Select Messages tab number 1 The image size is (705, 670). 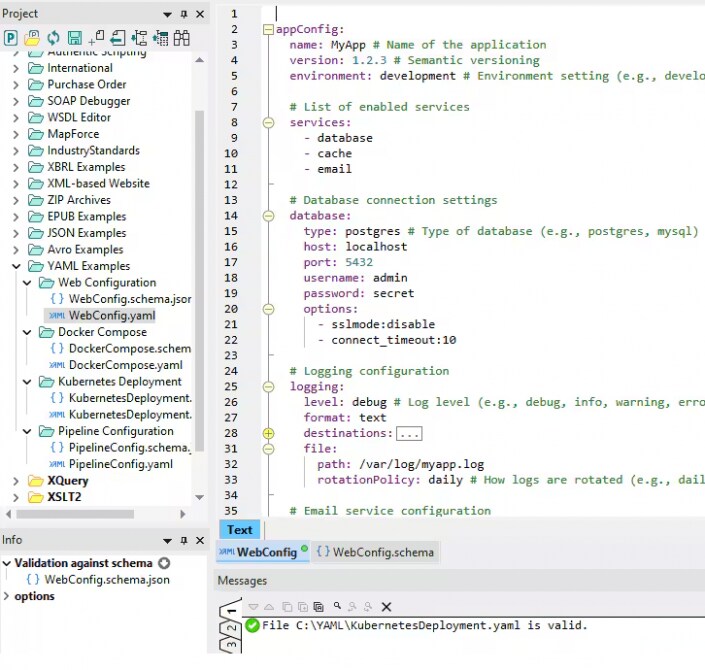tap(231, 610)
